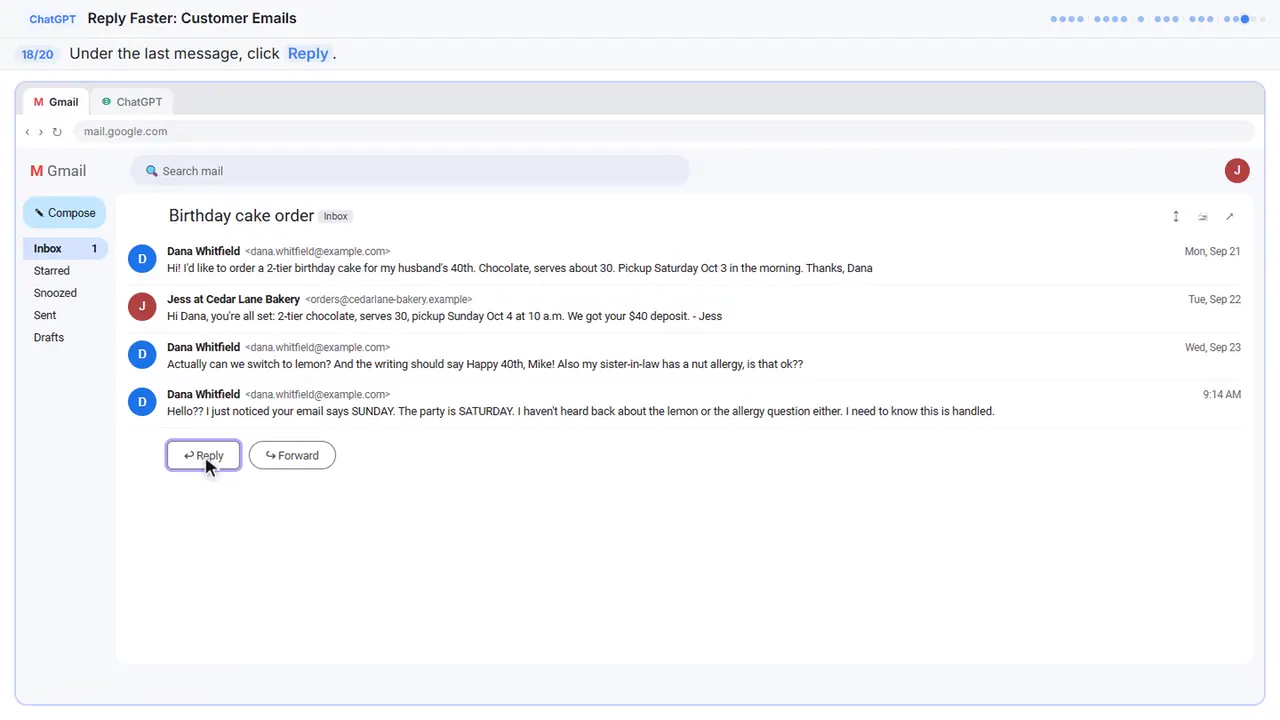This screenshot has height=720, width=1280.
Task: Click the magnifier icon in the search bar
Action: [x=152, y=171]
